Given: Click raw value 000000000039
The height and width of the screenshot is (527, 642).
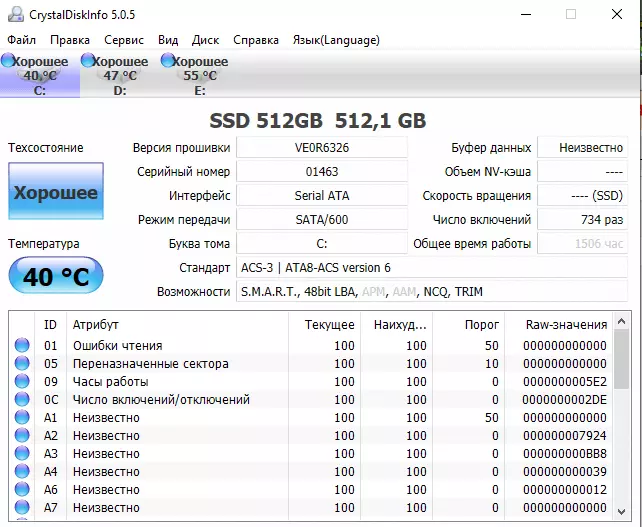Looking at the screenshot, I should tap(565, 472).
